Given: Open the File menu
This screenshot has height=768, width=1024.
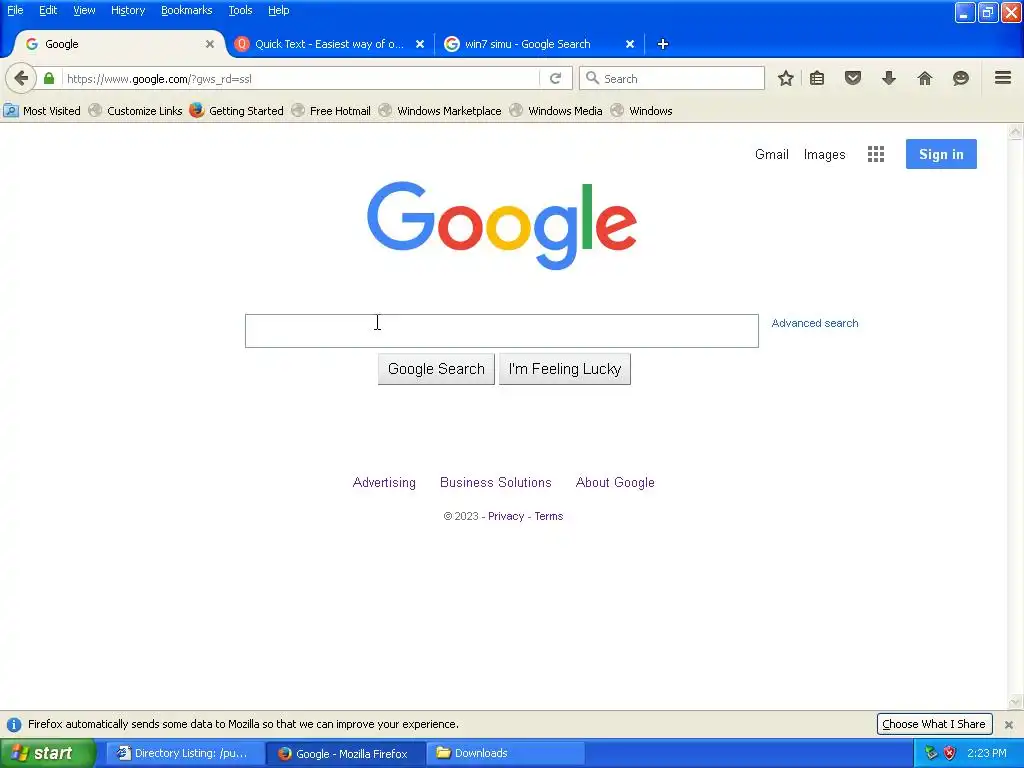Looking at the screenshot, I should [15, 10].
